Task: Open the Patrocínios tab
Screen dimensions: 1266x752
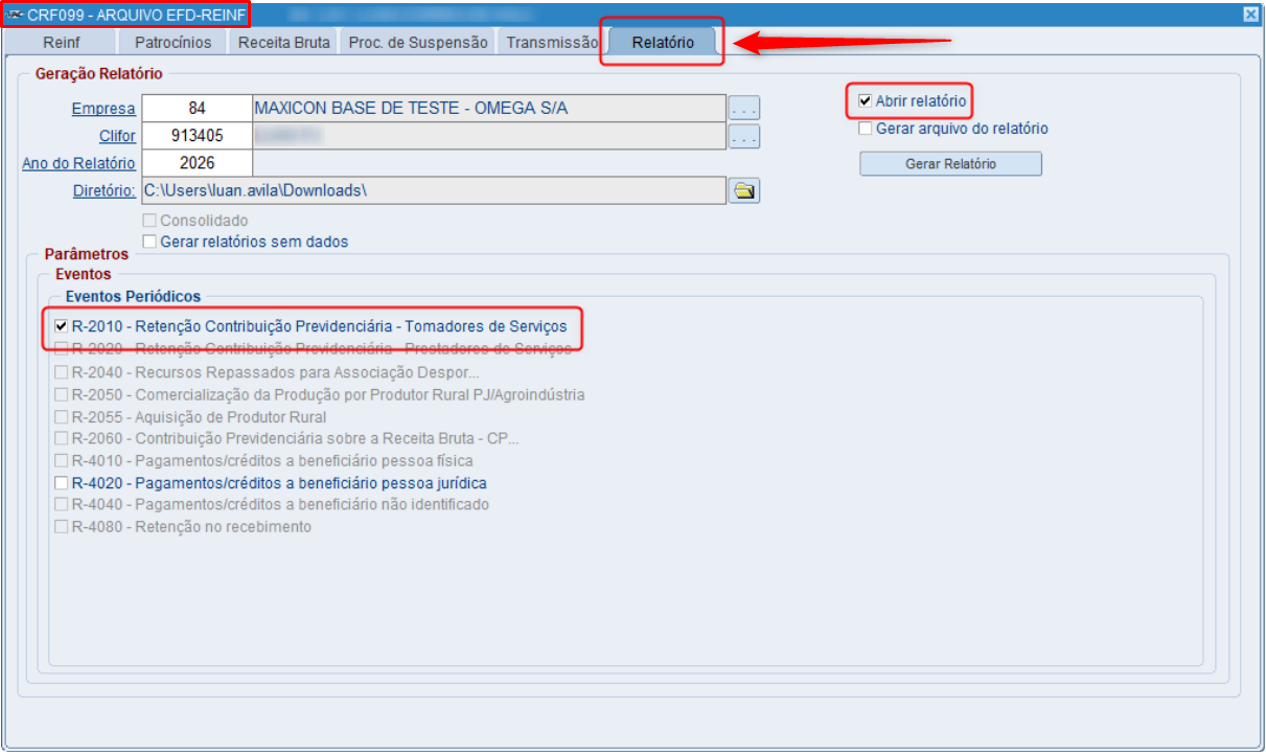Action: pyautogui.click(x=173, y=43)
